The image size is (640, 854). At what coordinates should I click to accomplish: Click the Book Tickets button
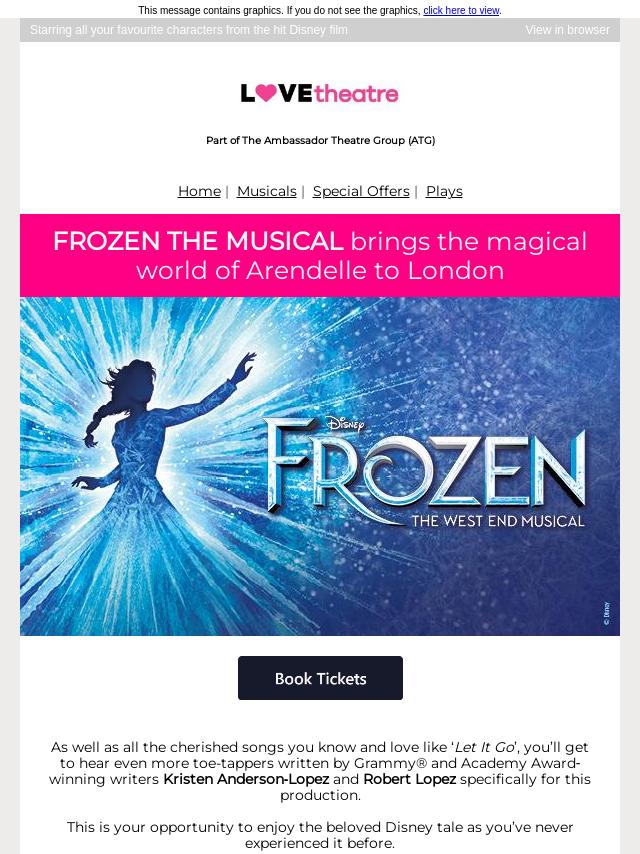[320, 678]
